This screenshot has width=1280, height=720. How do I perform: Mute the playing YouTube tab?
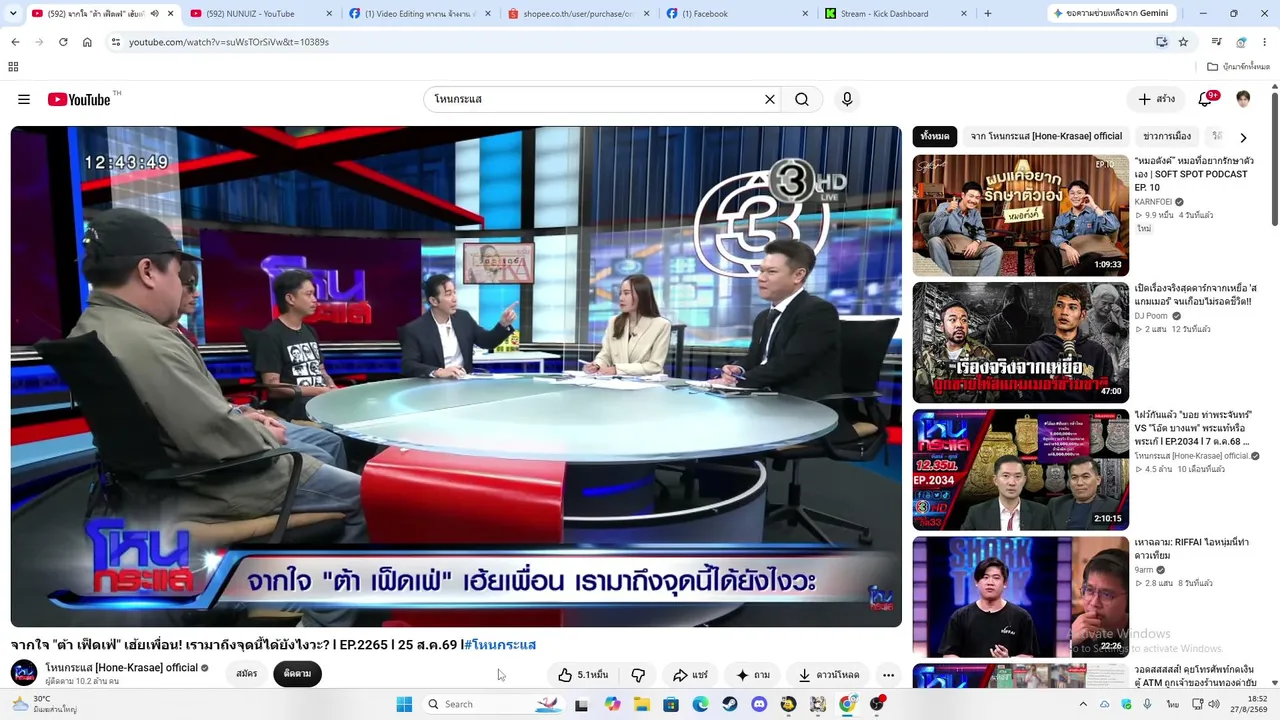[154, 14]
